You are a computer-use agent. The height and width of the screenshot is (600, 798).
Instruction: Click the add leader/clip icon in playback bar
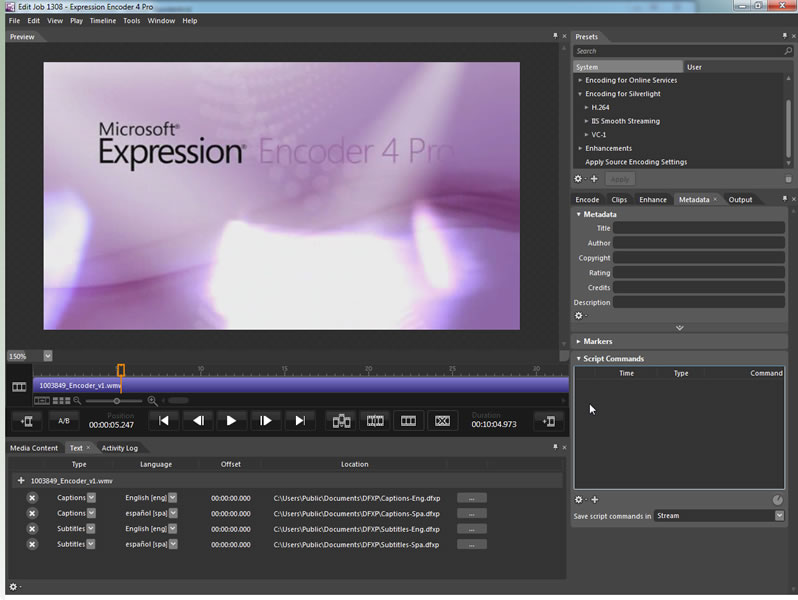(341, 421)
